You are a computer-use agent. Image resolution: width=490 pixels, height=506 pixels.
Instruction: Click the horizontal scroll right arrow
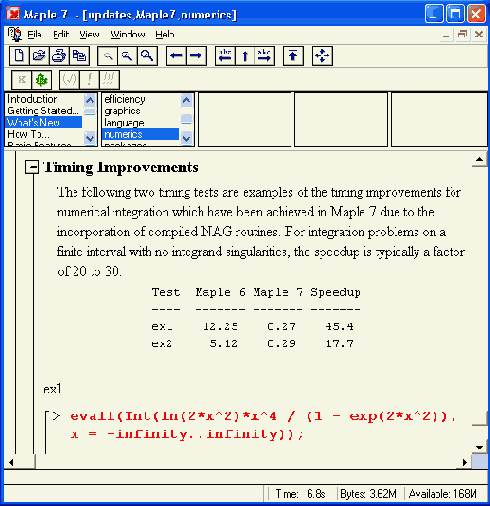tap(465, 462)
